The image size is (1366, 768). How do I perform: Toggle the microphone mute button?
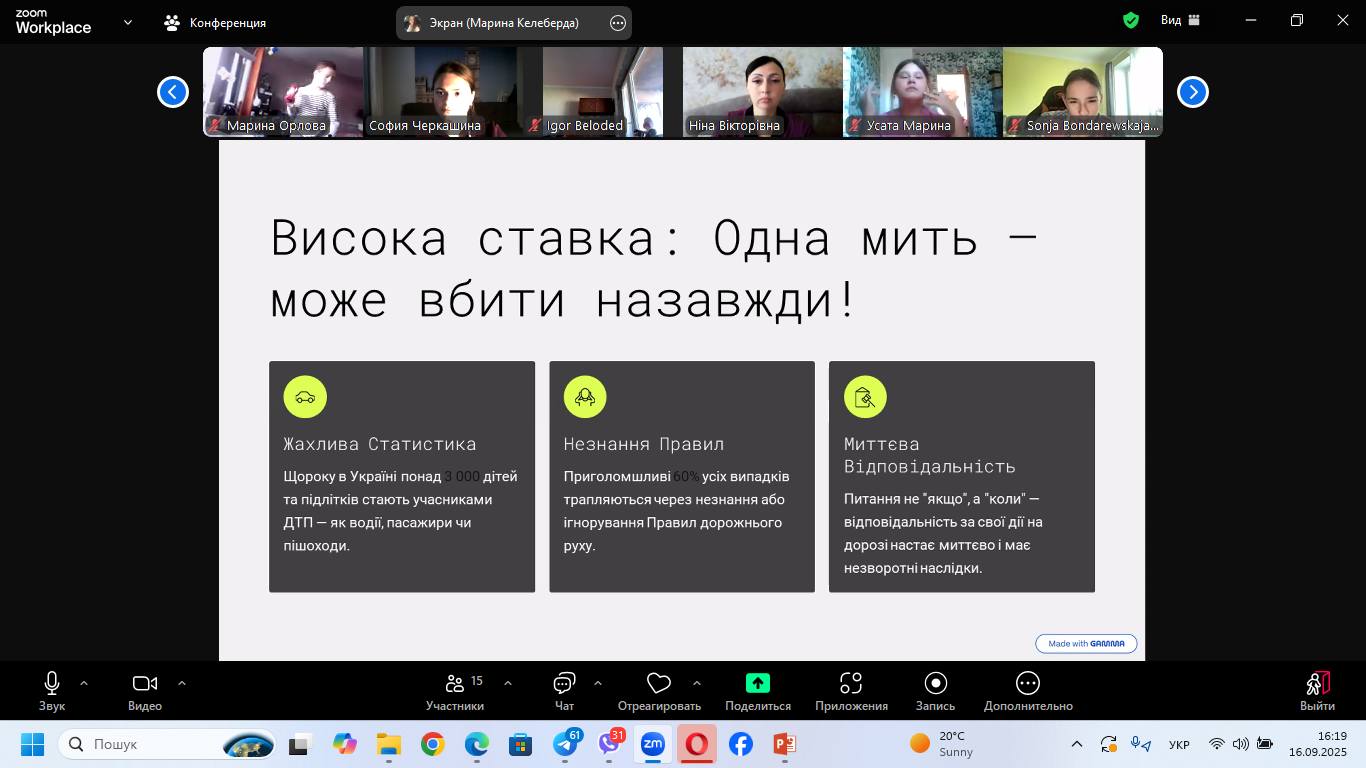point(52,691)
